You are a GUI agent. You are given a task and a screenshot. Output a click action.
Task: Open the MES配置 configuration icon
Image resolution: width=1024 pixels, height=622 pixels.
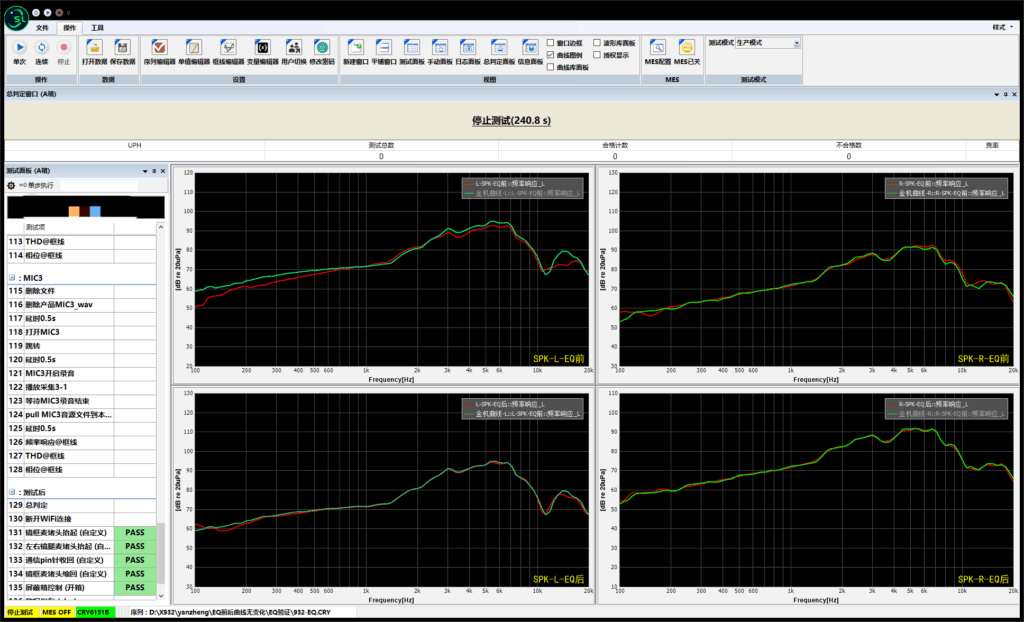click(x=657, y=47)
